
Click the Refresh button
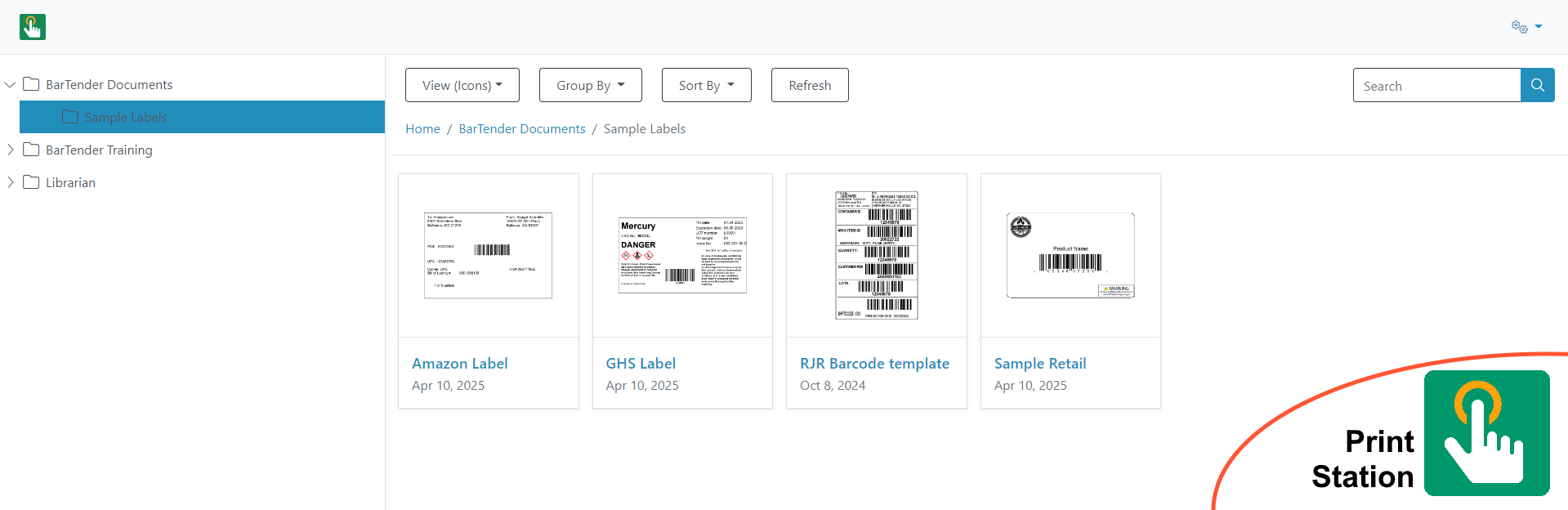810,85
